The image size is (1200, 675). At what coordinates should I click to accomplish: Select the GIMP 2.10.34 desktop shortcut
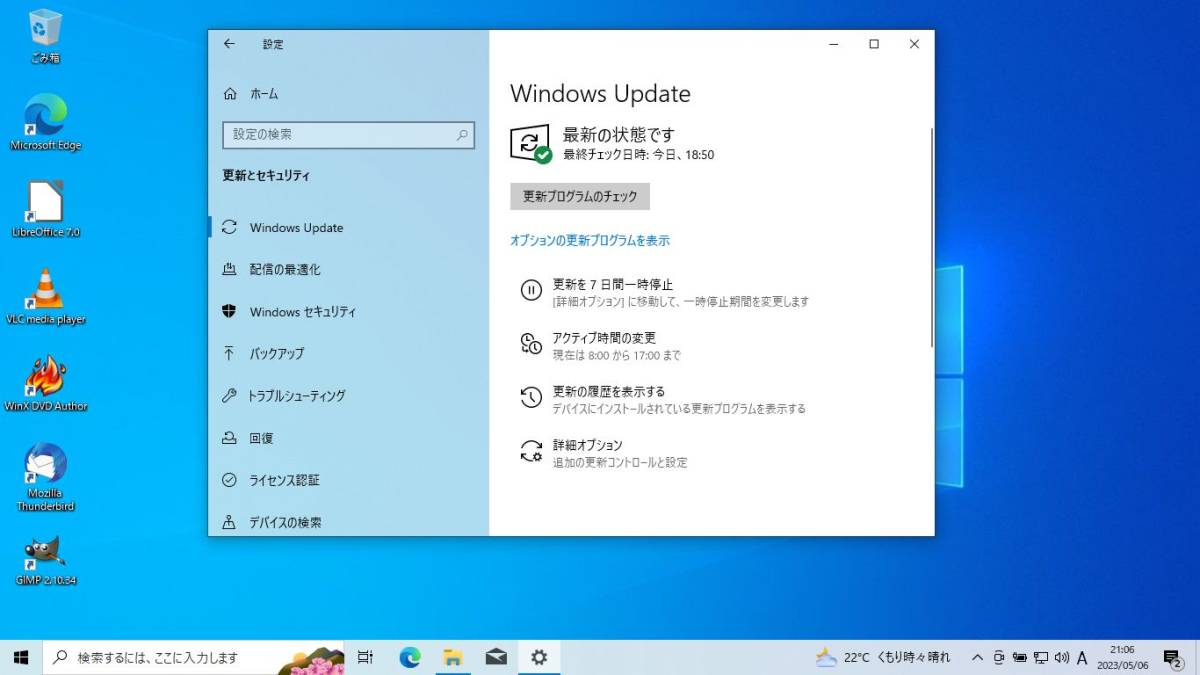click(x=45, y=561)
